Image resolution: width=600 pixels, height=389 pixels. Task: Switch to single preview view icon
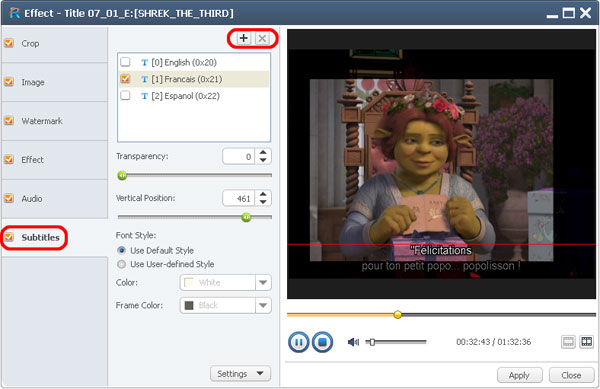click(568, 342)
